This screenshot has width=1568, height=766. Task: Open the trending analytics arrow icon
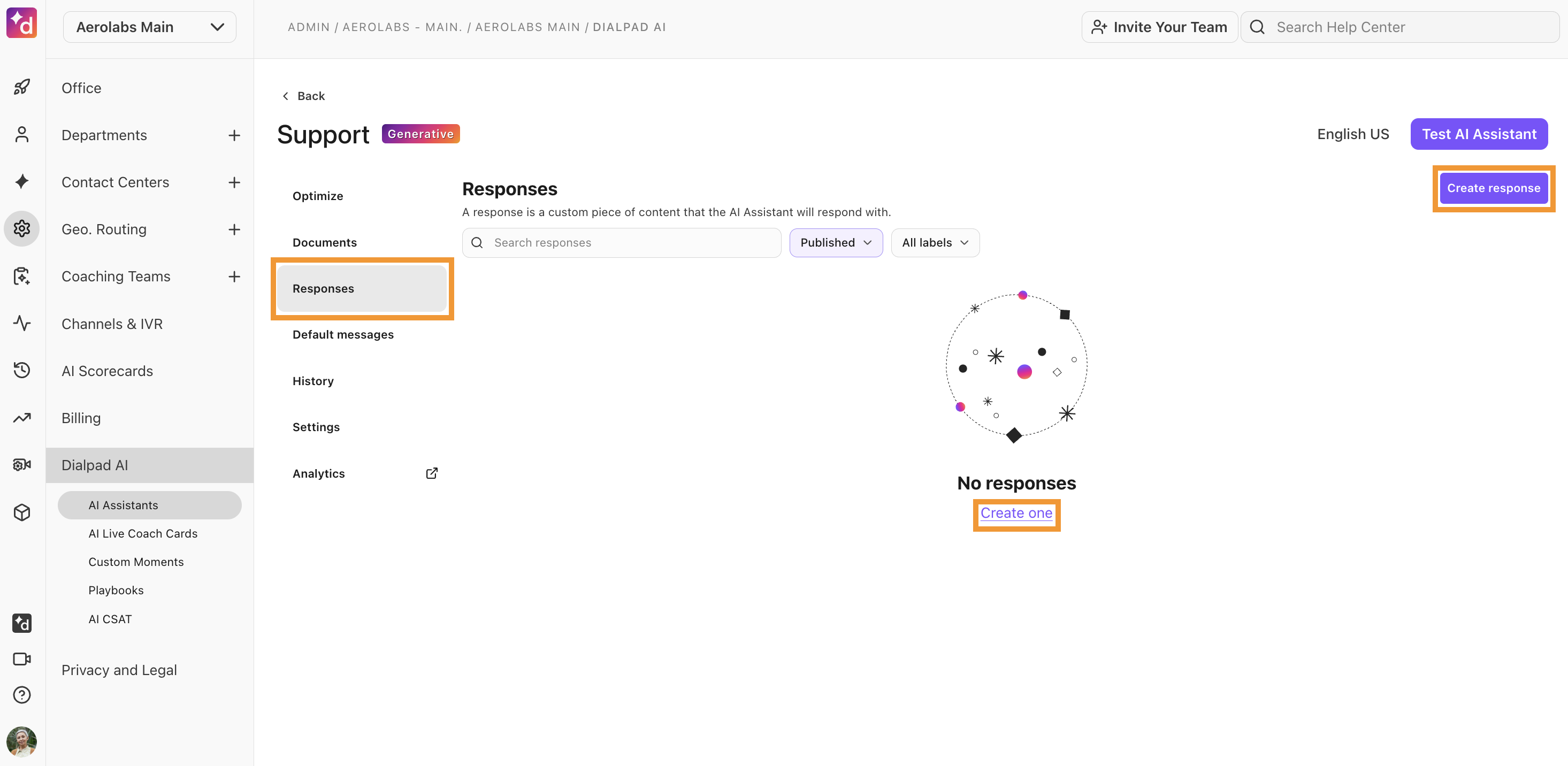click(22, 417)
